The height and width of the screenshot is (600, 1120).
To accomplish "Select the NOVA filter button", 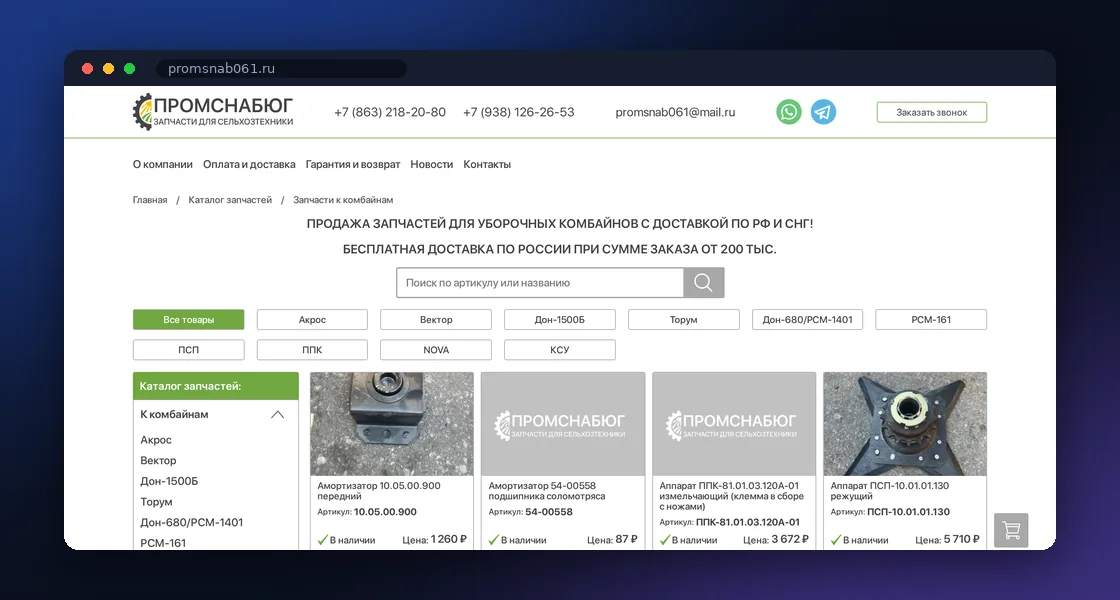I will click(436, 349).
